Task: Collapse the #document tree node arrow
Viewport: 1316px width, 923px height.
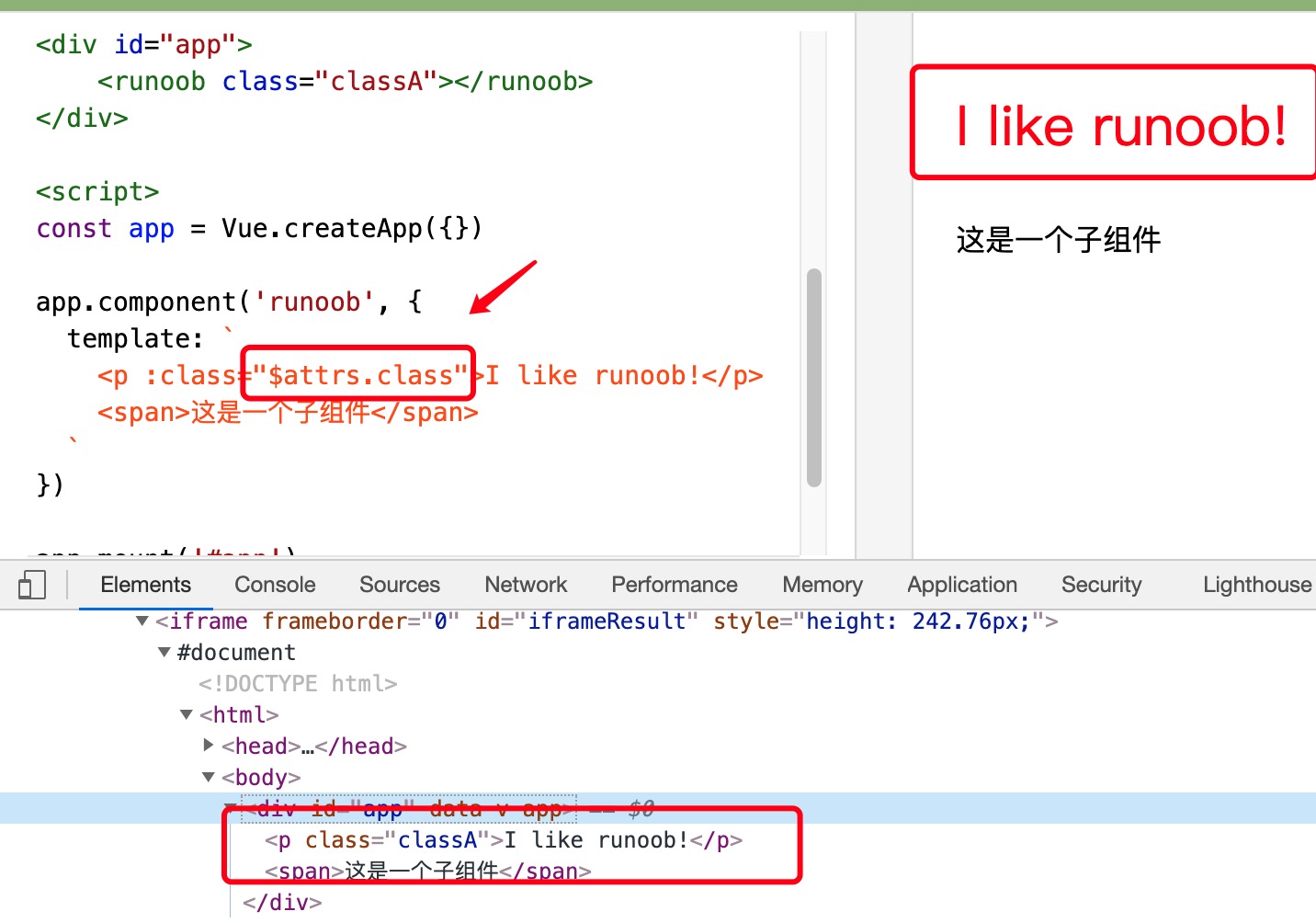Action: (164, 653)
